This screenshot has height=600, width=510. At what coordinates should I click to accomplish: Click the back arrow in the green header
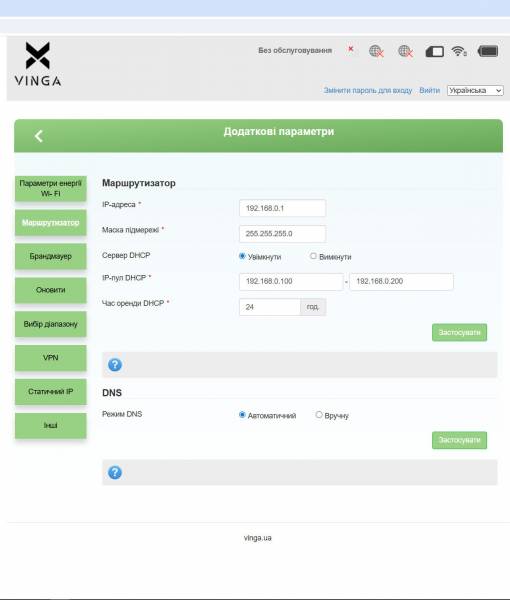point(39,136)
